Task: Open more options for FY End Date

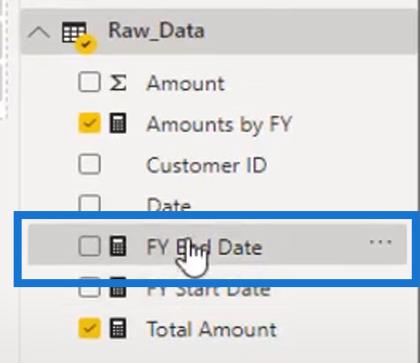Action: [x=381, y=242]
